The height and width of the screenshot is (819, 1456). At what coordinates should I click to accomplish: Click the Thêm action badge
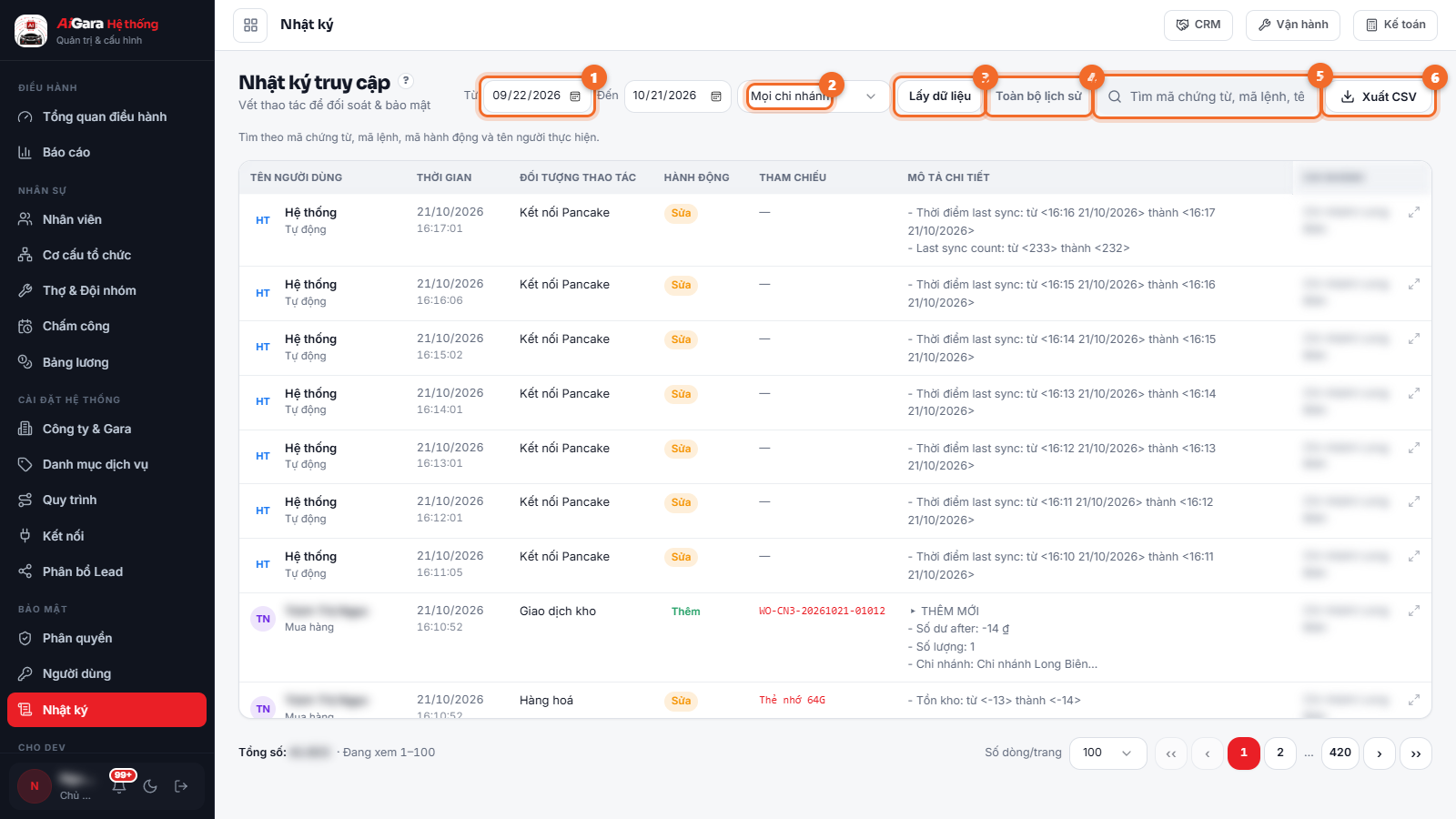point(686,612)
